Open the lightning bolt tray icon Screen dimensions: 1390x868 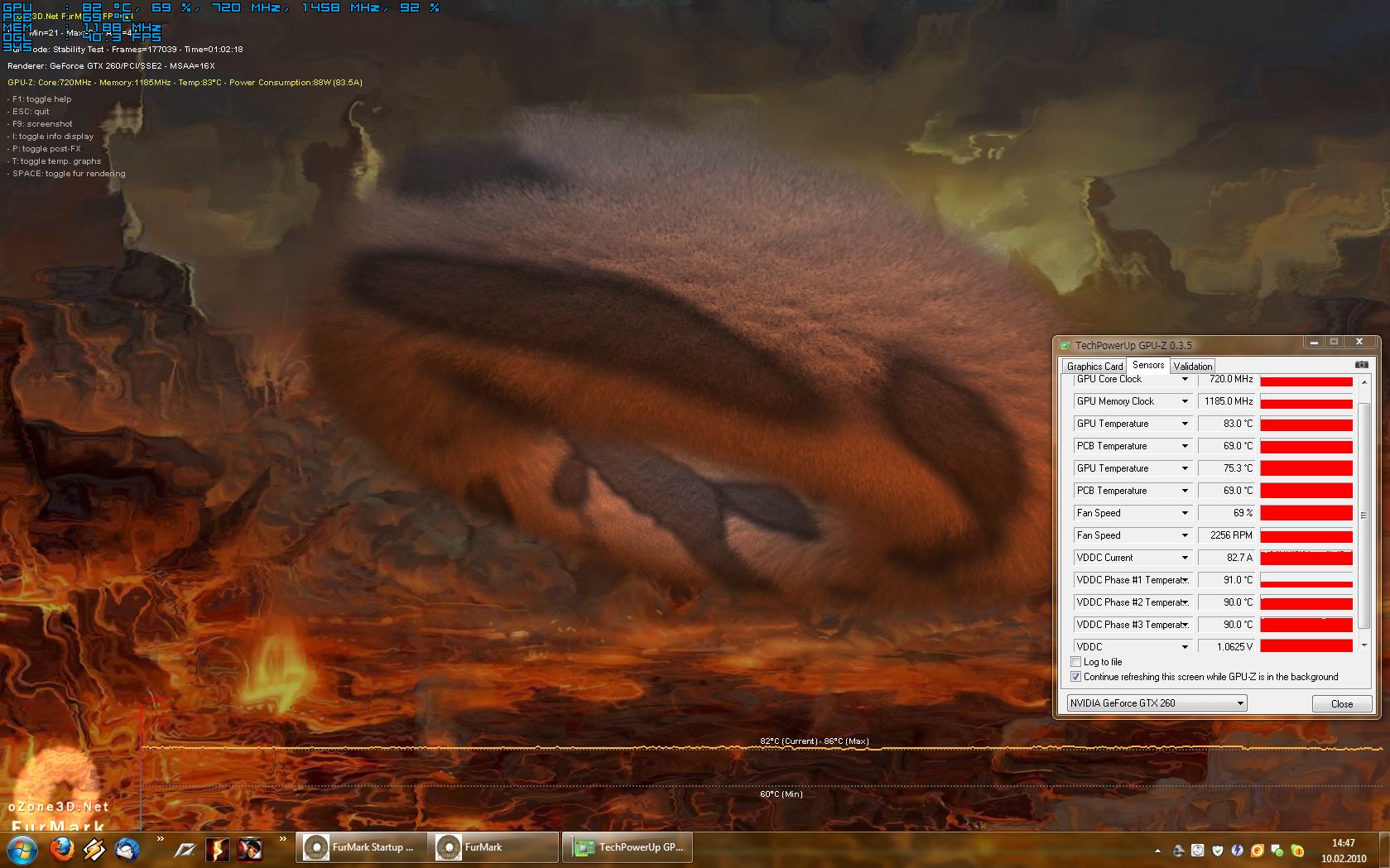(x=1237, y=850)
